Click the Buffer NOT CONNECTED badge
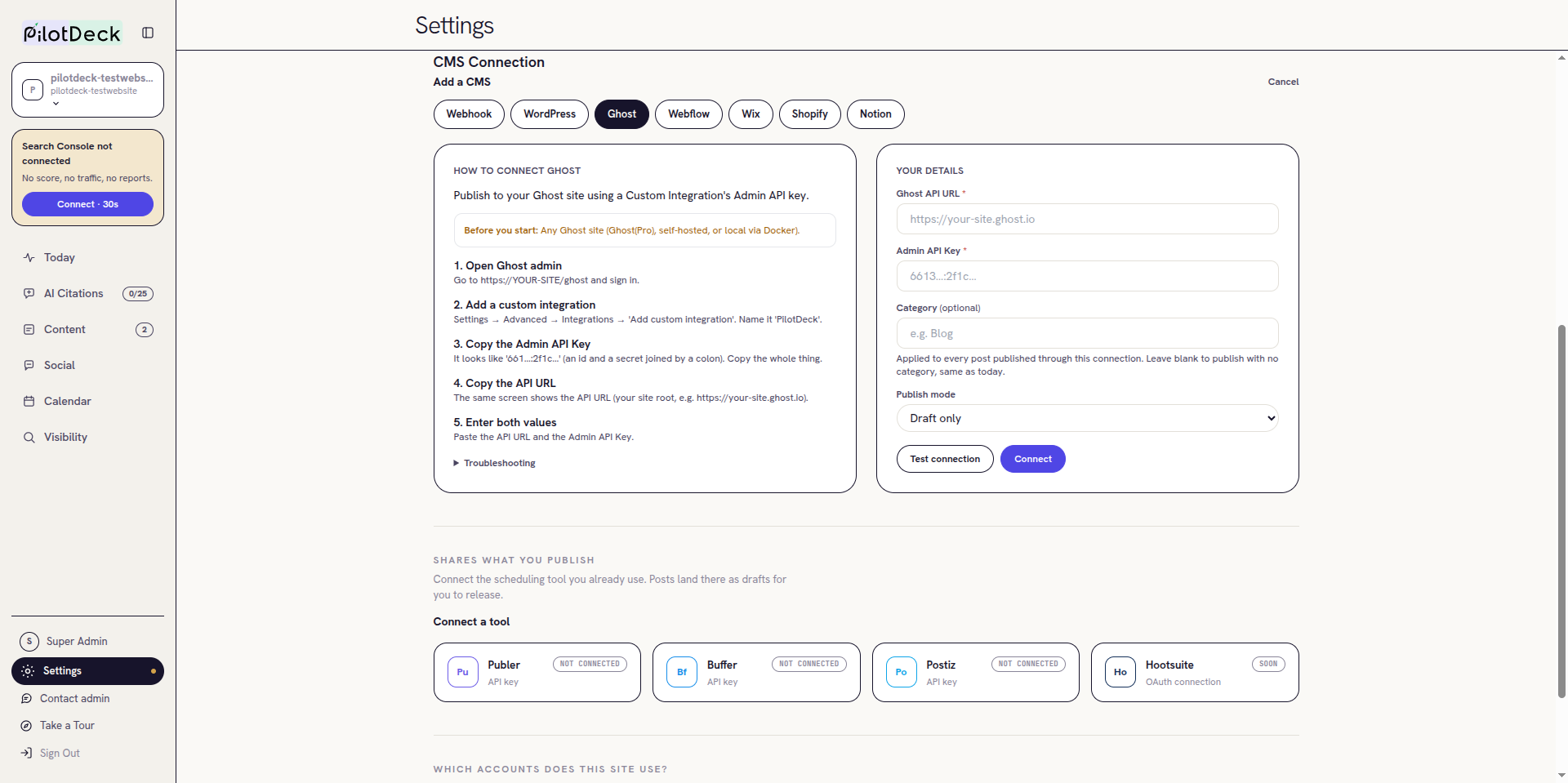 809,664
